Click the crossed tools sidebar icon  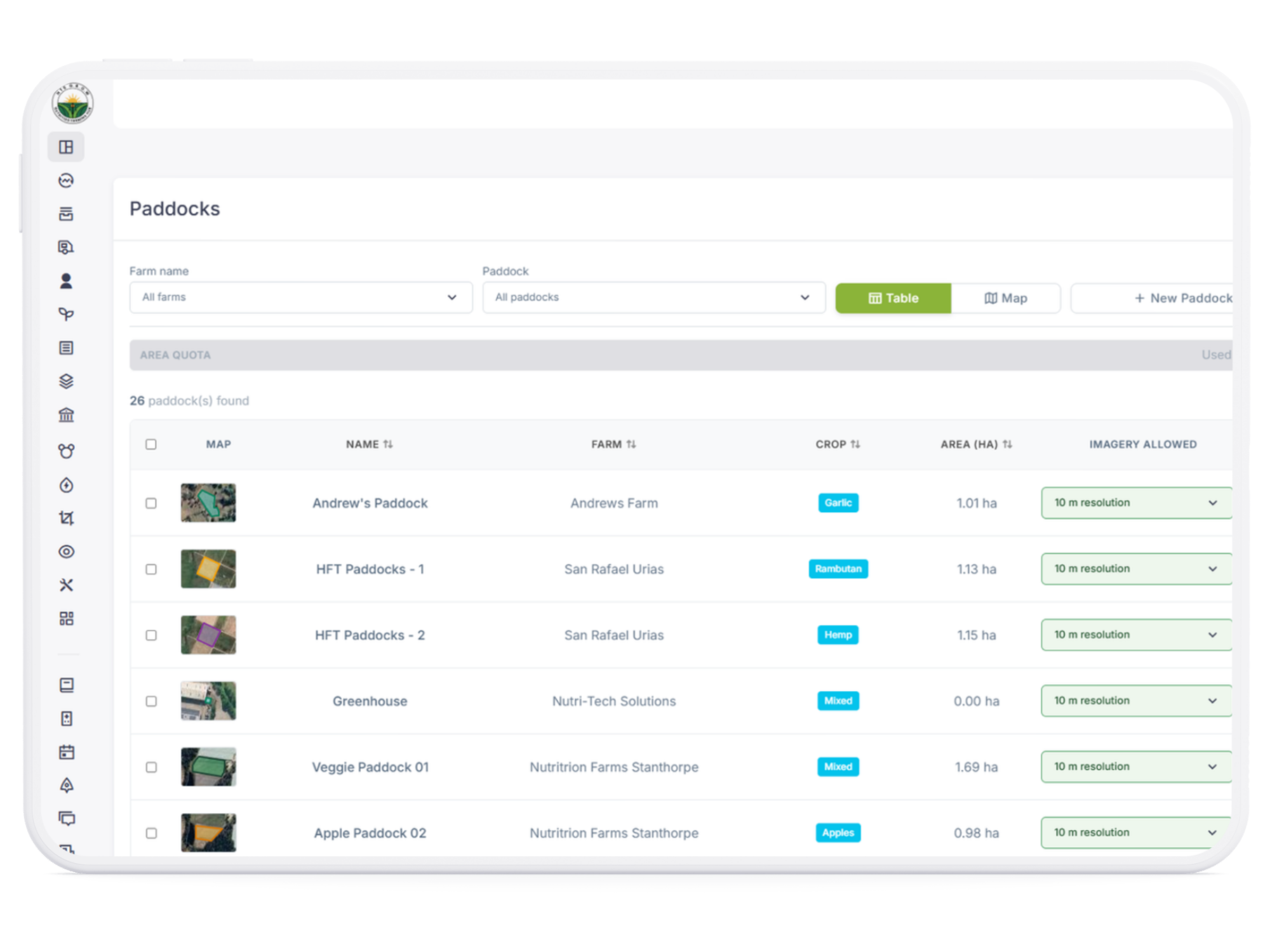66,585
